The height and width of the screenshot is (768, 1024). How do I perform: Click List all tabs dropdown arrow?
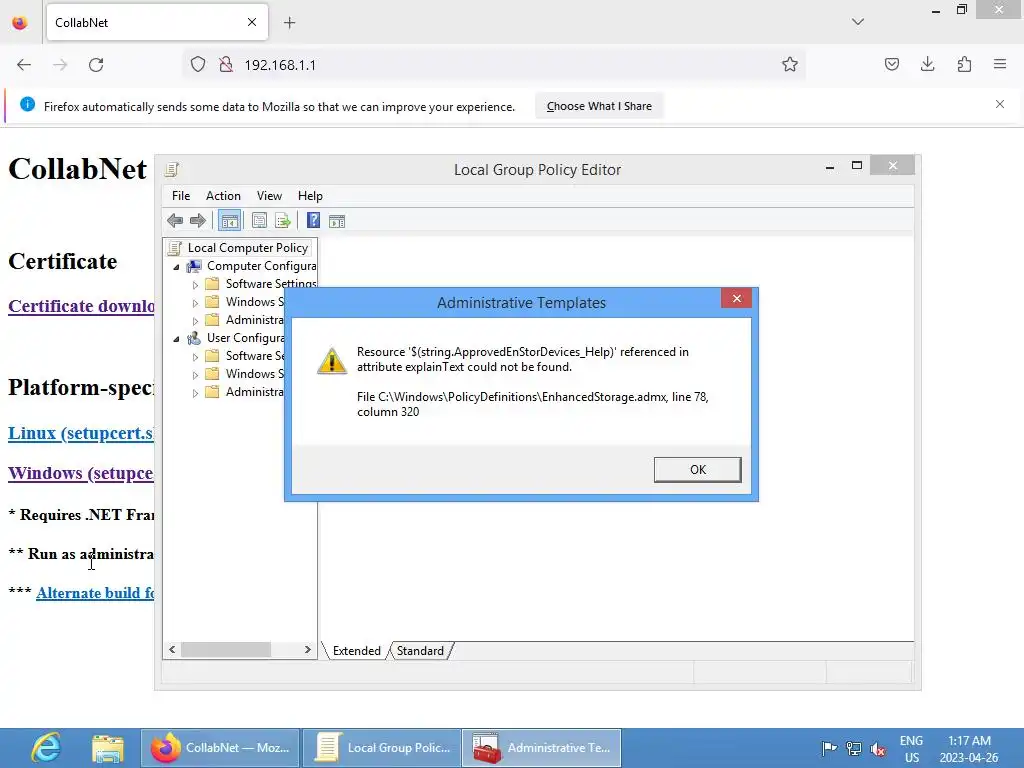[x=858, y=22]
